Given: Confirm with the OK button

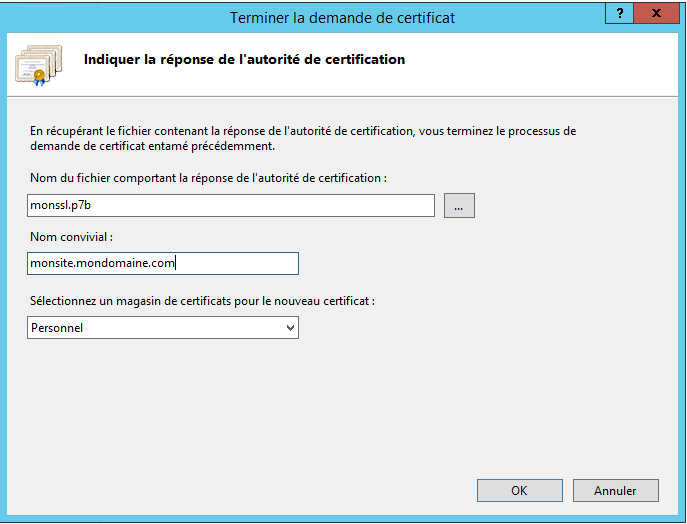Looking at the screenshot, I should (520, 490).
